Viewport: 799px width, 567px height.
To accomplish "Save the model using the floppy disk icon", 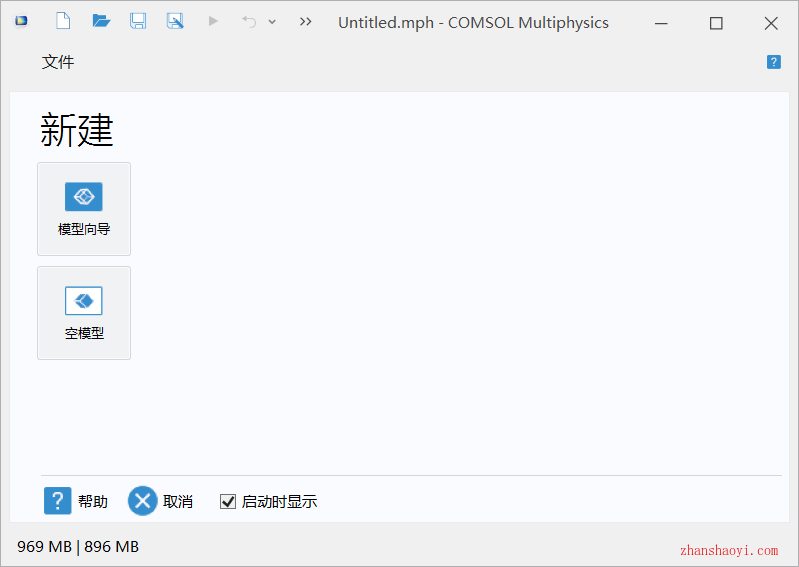I will click(x=138, y=21).
